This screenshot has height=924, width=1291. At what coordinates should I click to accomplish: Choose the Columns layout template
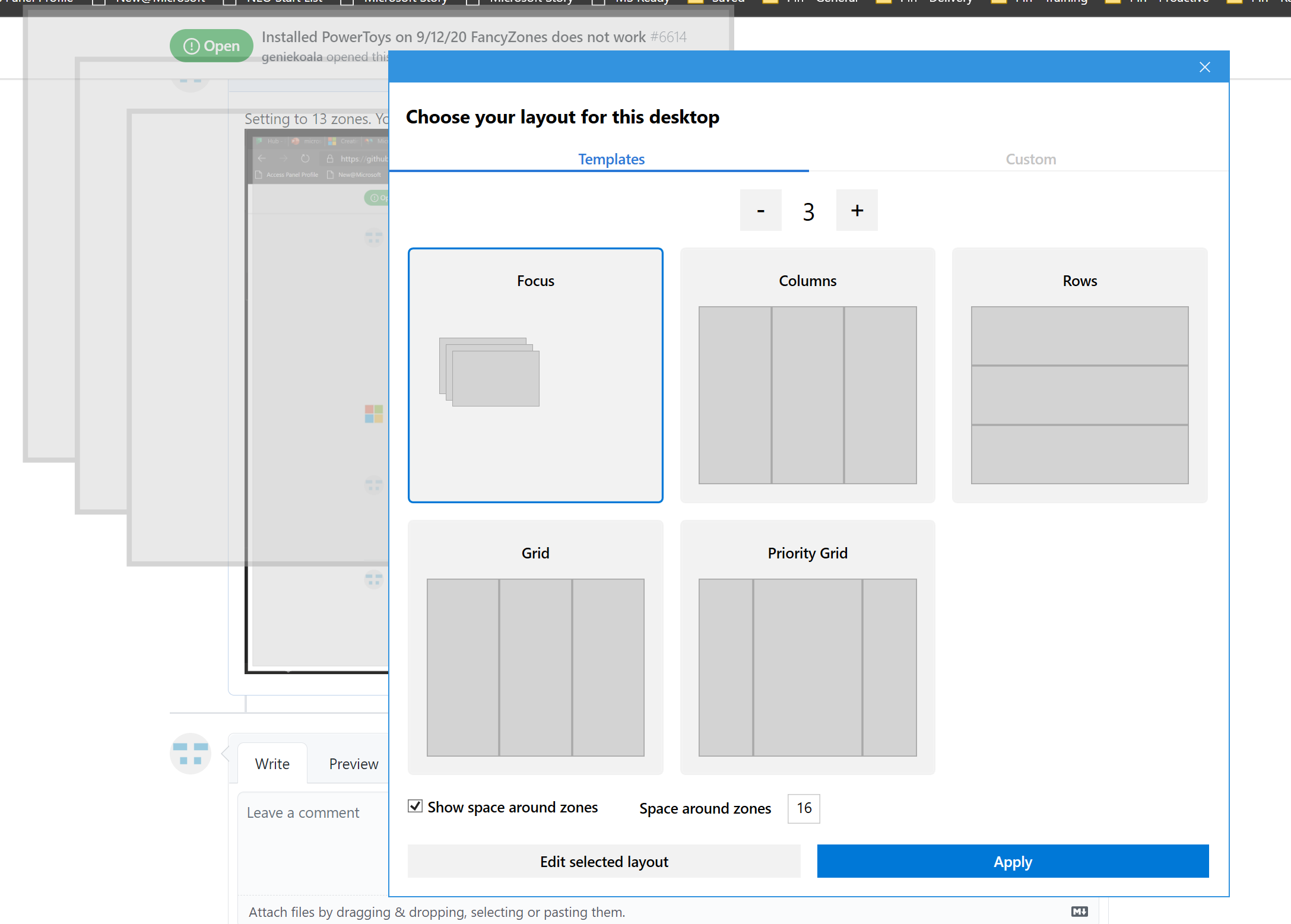click(807, 375)
